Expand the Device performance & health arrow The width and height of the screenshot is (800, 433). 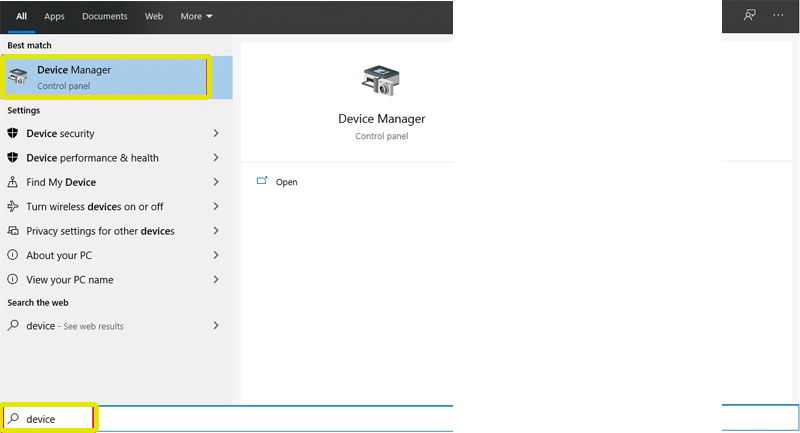click(x=216, y=158)
